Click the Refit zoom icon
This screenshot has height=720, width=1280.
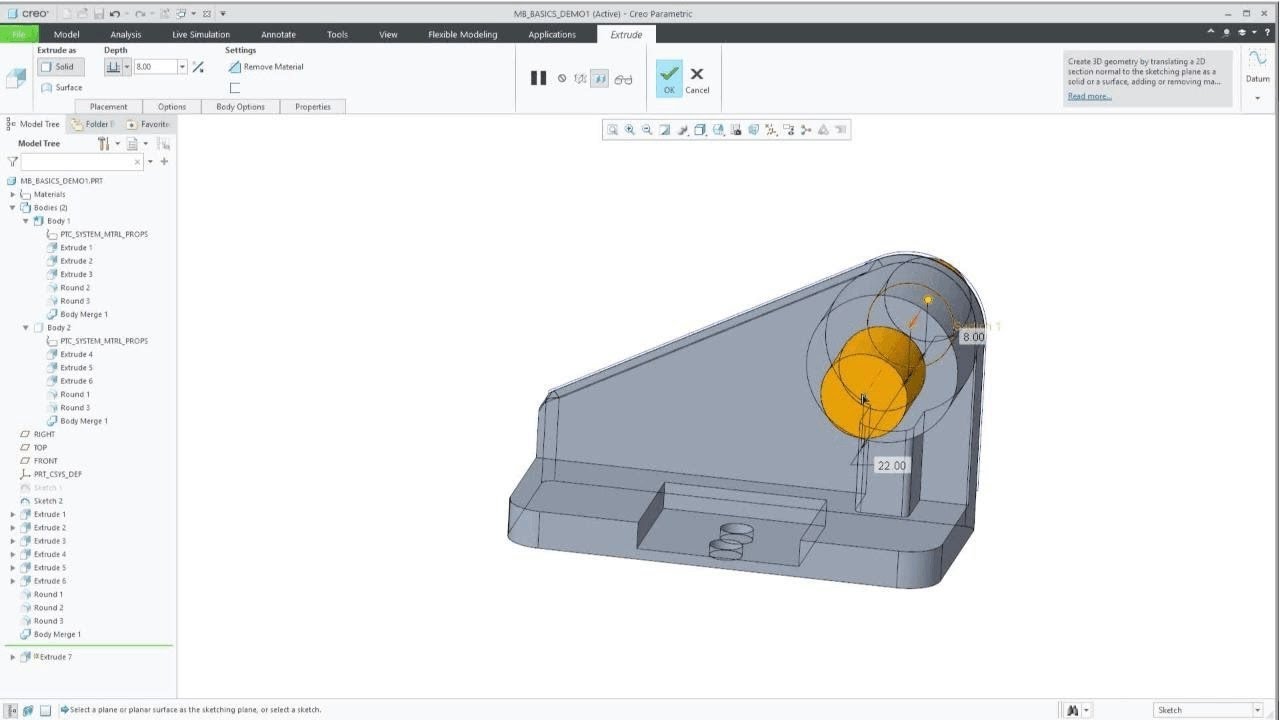click(x=613, y=129)
